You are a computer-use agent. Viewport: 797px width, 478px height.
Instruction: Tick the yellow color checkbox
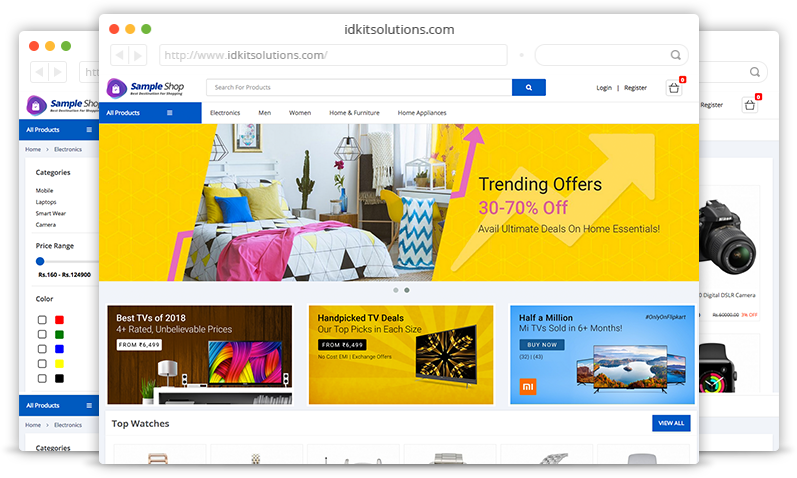[x=42, y=364]
